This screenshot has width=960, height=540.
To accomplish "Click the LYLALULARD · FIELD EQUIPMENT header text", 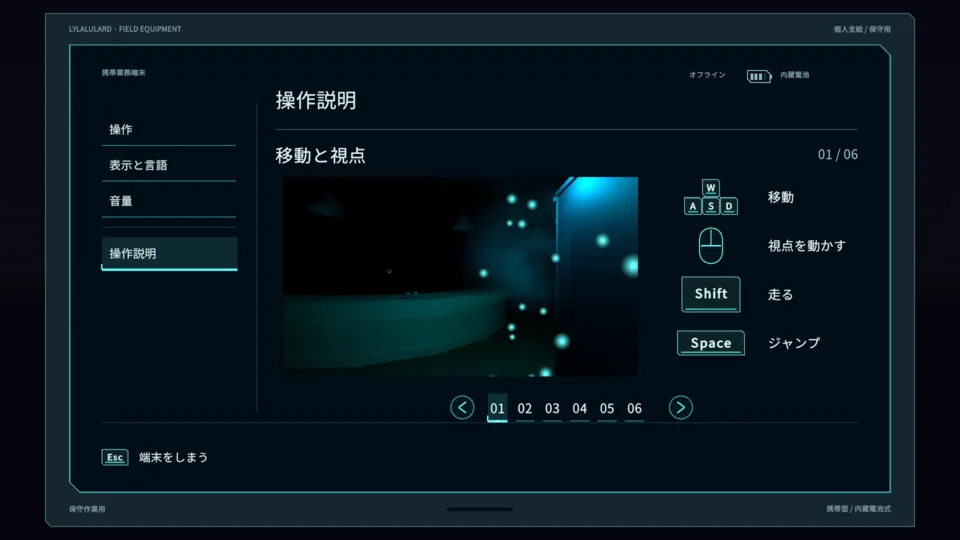I will [x=125, y=29].
